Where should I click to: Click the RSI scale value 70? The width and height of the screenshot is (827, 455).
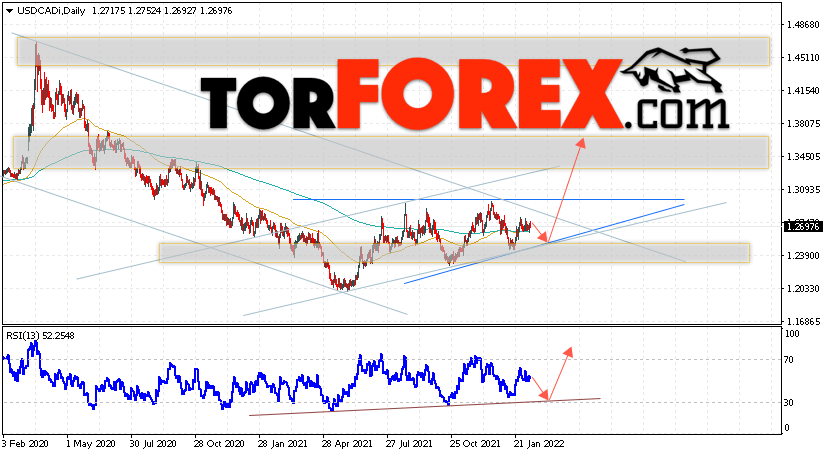[x=789, y=360]
